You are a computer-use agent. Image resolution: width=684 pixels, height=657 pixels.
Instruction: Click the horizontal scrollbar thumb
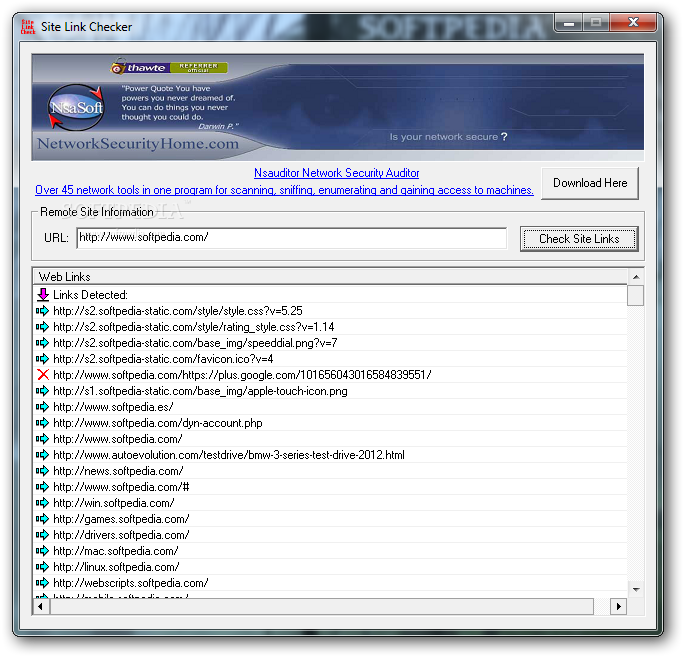[322, 606]
